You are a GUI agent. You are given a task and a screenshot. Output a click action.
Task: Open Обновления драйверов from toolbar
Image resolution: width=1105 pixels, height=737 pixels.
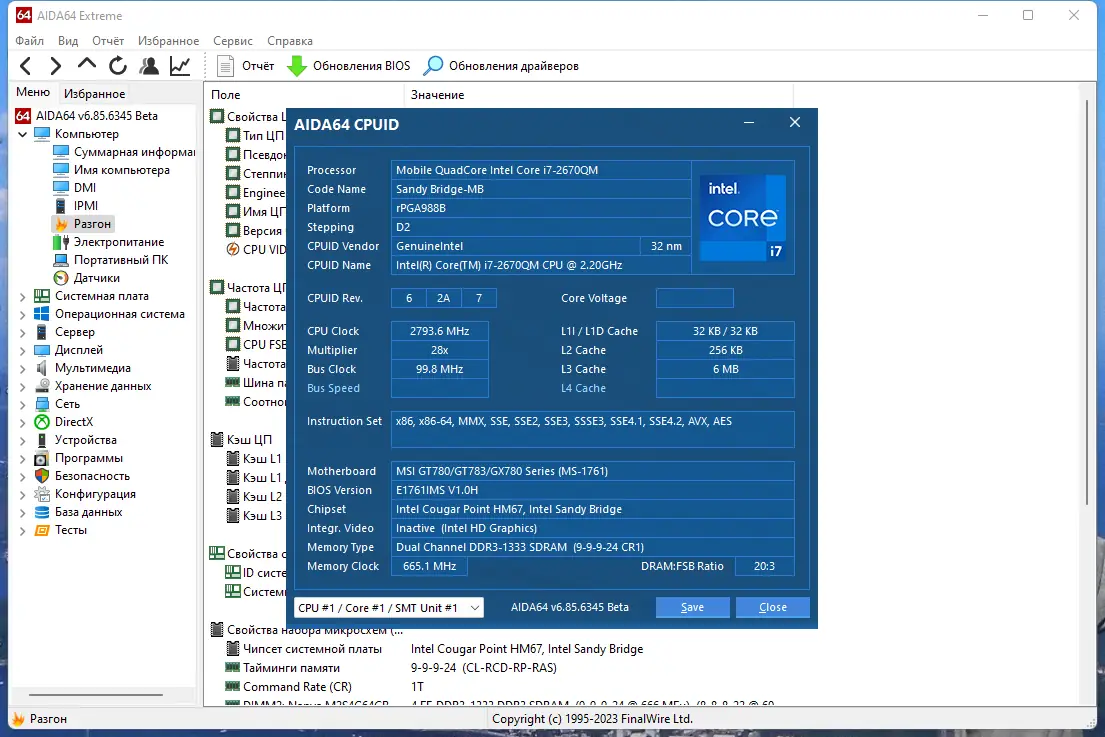point(501,66)
